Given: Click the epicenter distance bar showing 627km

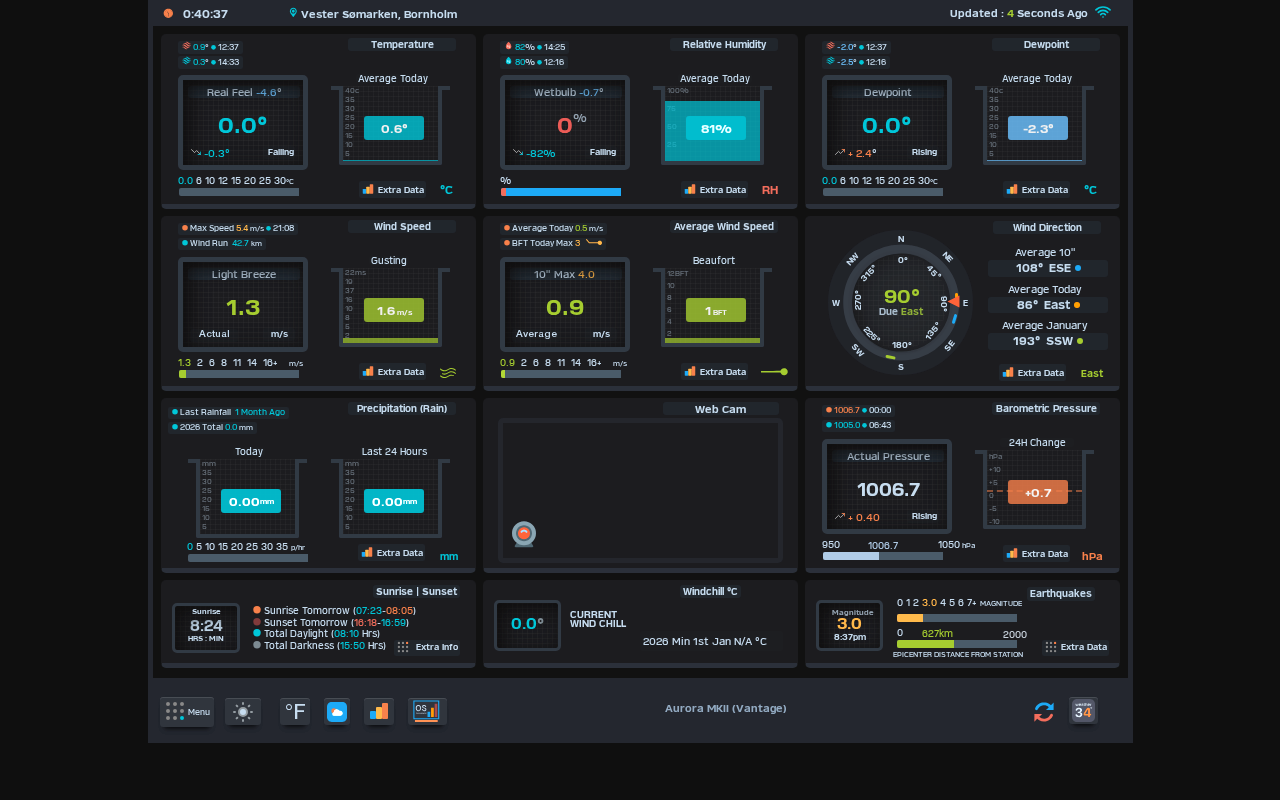Looking at the screenshot, I should coord(957,644).
